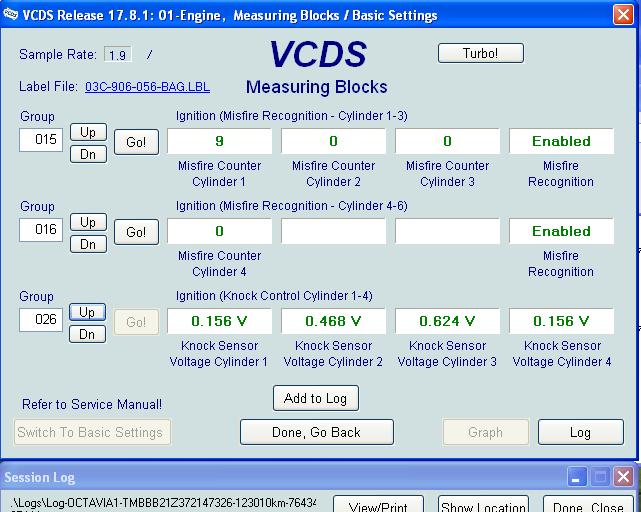Screen dimensions: 641x512
Task: Click Switch To Basic Settings button
Action: (x=92, y=432)
